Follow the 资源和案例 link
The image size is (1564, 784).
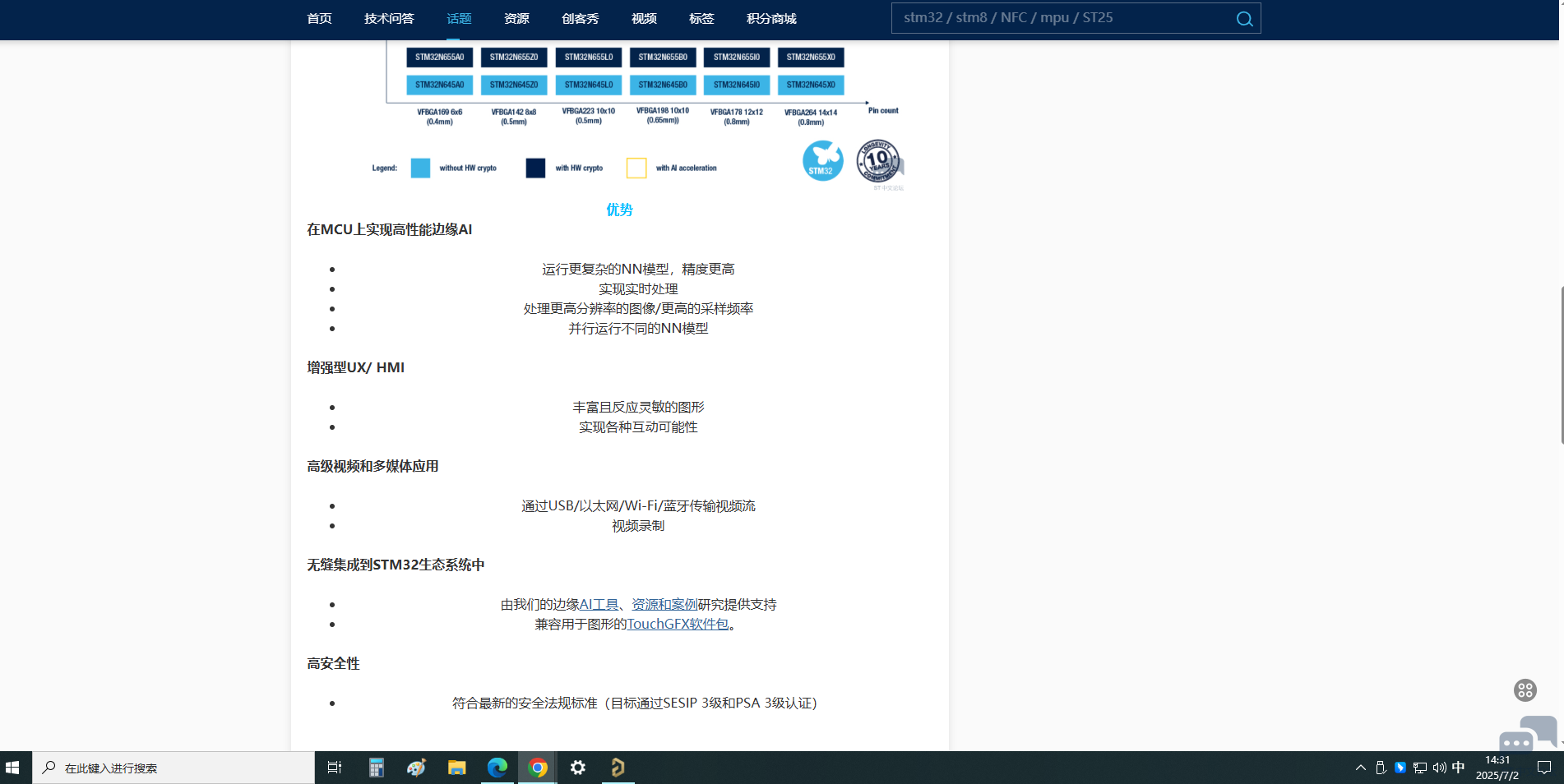click(664, 604)
